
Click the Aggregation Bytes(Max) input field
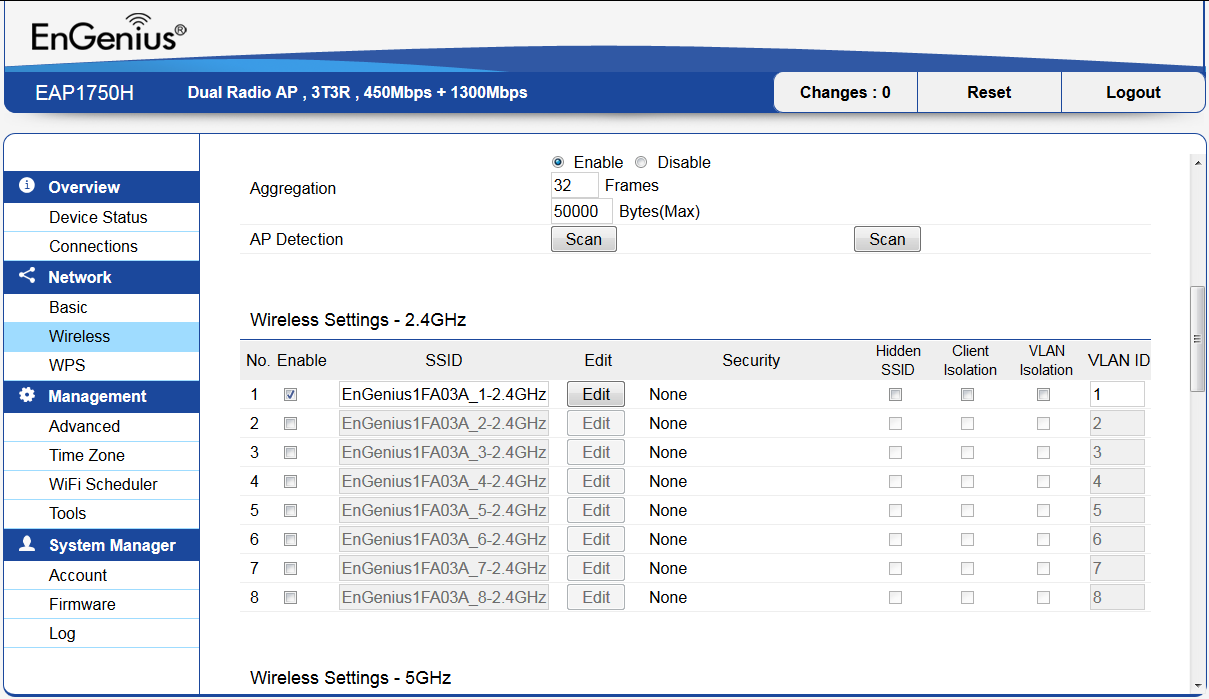(582, 211)
